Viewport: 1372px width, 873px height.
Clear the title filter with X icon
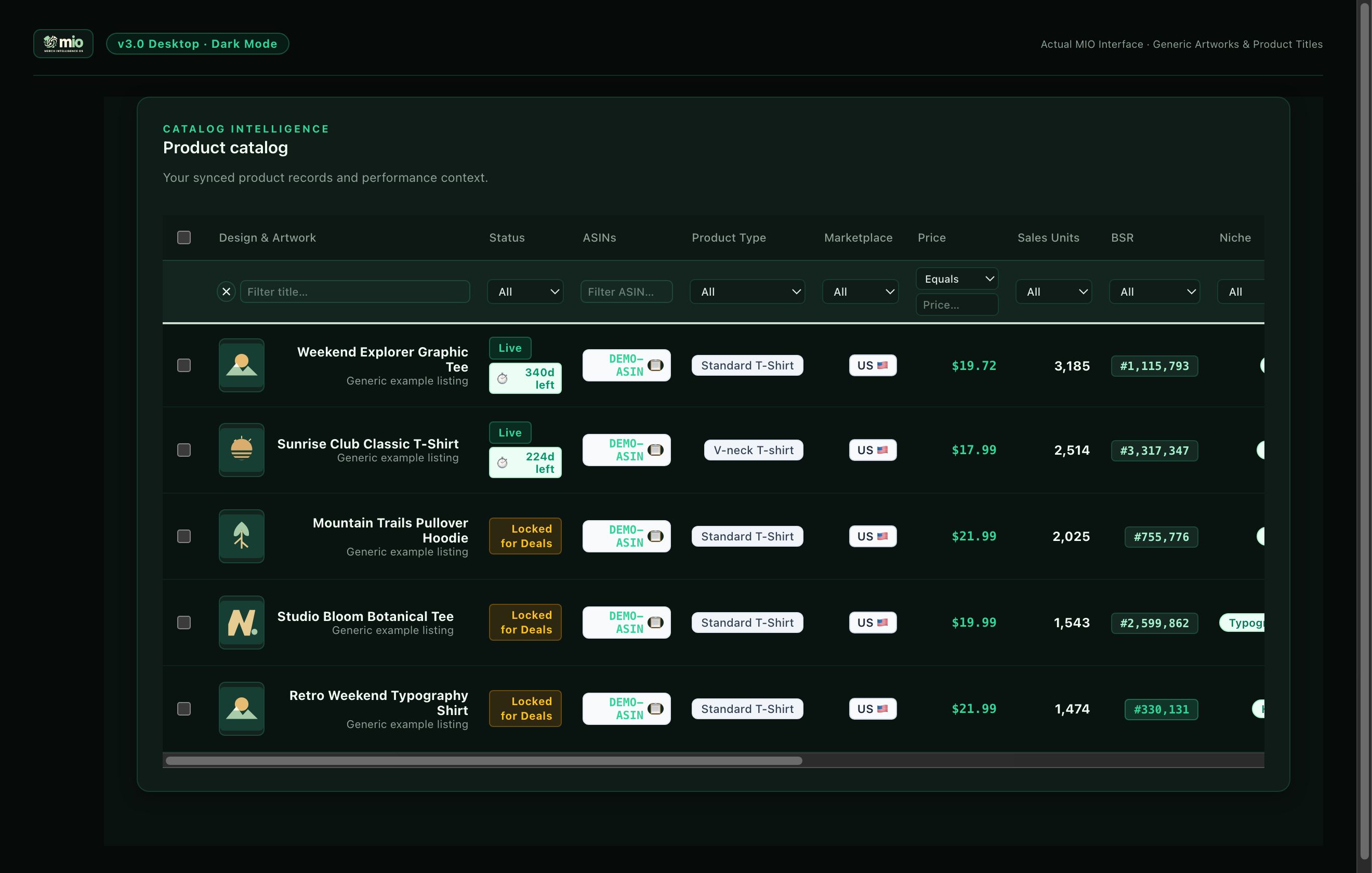[226, 292]
